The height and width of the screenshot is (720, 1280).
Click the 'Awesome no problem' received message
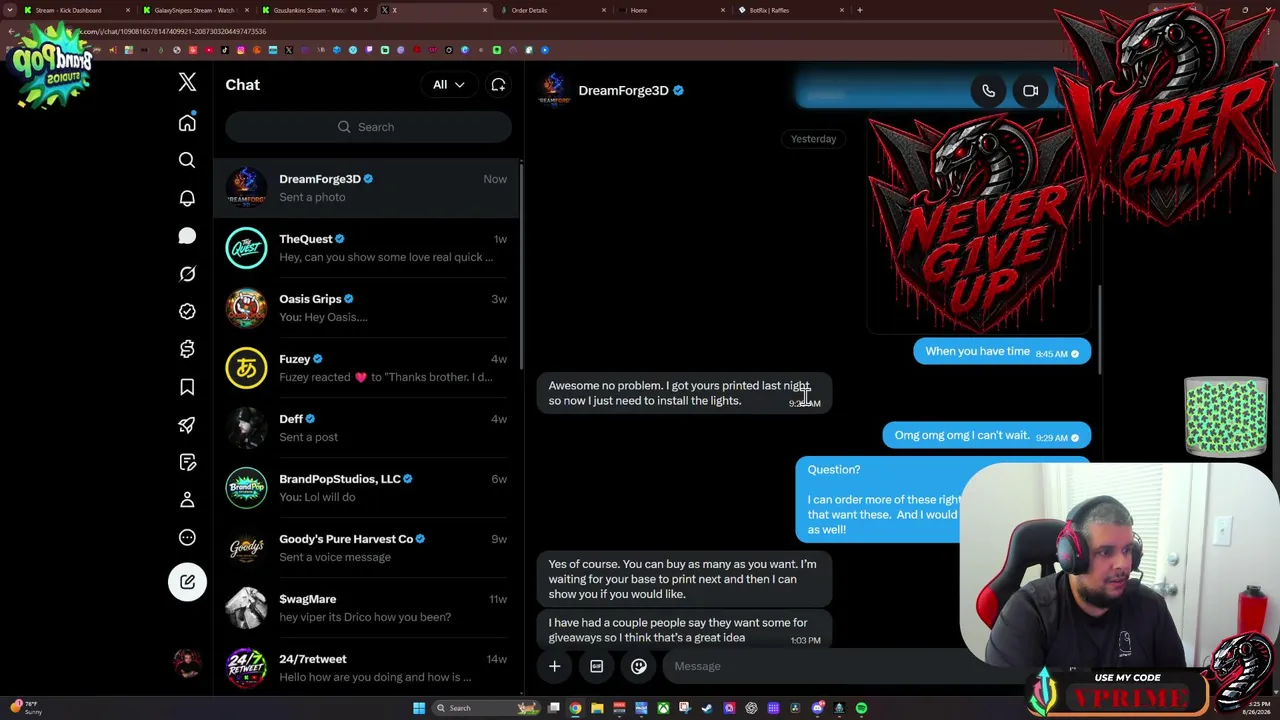pos(685,393)
